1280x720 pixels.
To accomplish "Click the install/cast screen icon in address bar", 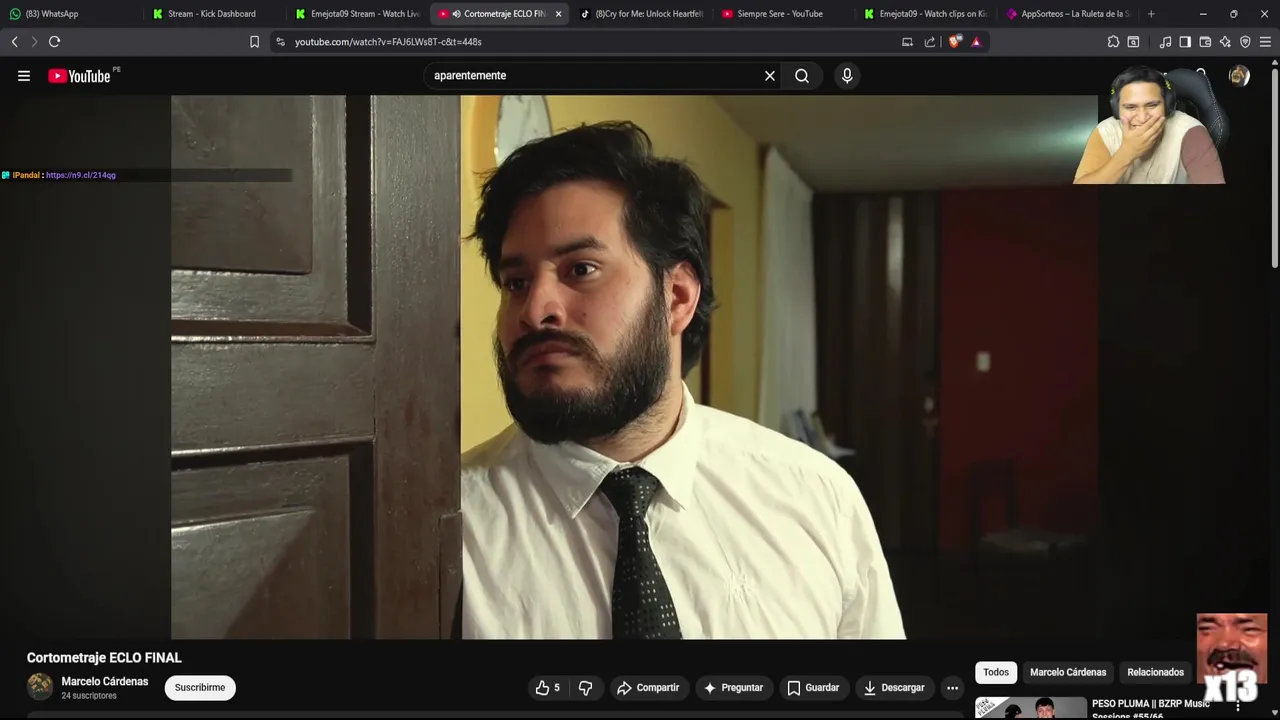I will tap(907, 42).
